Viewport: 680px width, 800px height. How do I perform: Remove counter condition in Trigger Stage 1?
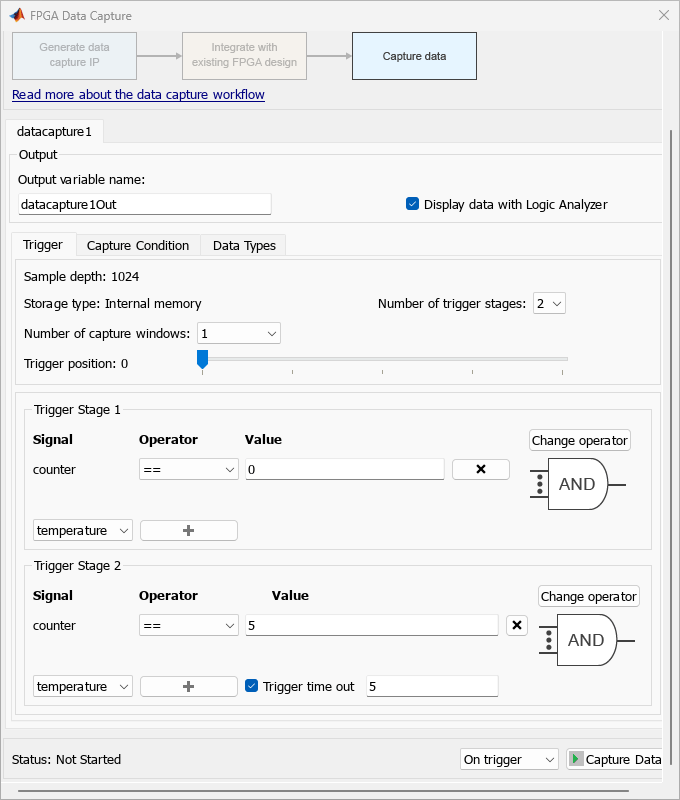pyautogui.click(x=480, y=469)
